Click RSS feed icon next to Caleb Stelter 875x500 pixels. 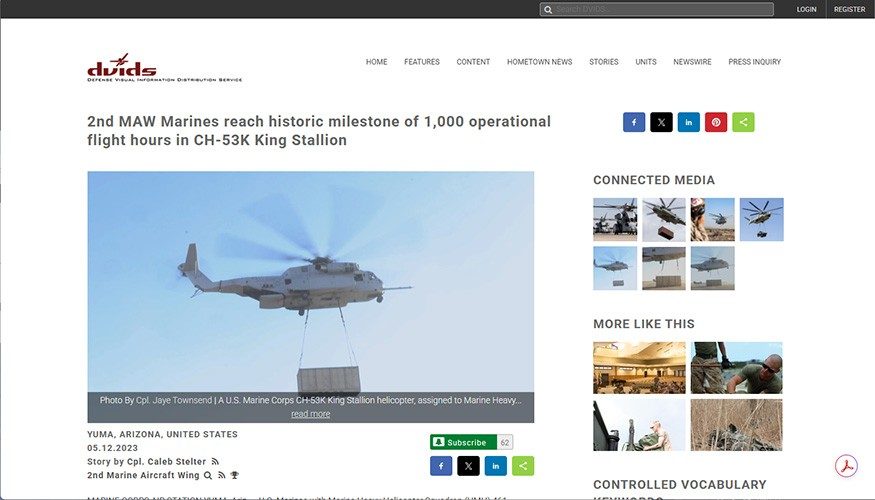[215, 462]
